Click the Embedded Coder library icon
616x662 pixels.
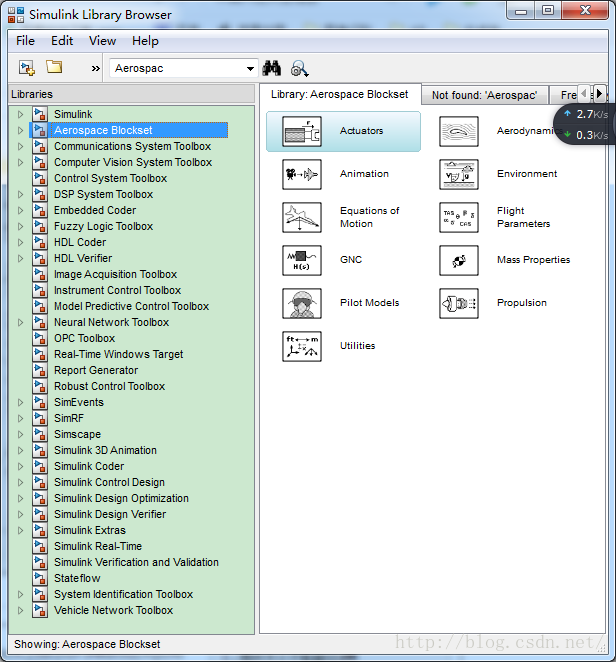[40, 210]
